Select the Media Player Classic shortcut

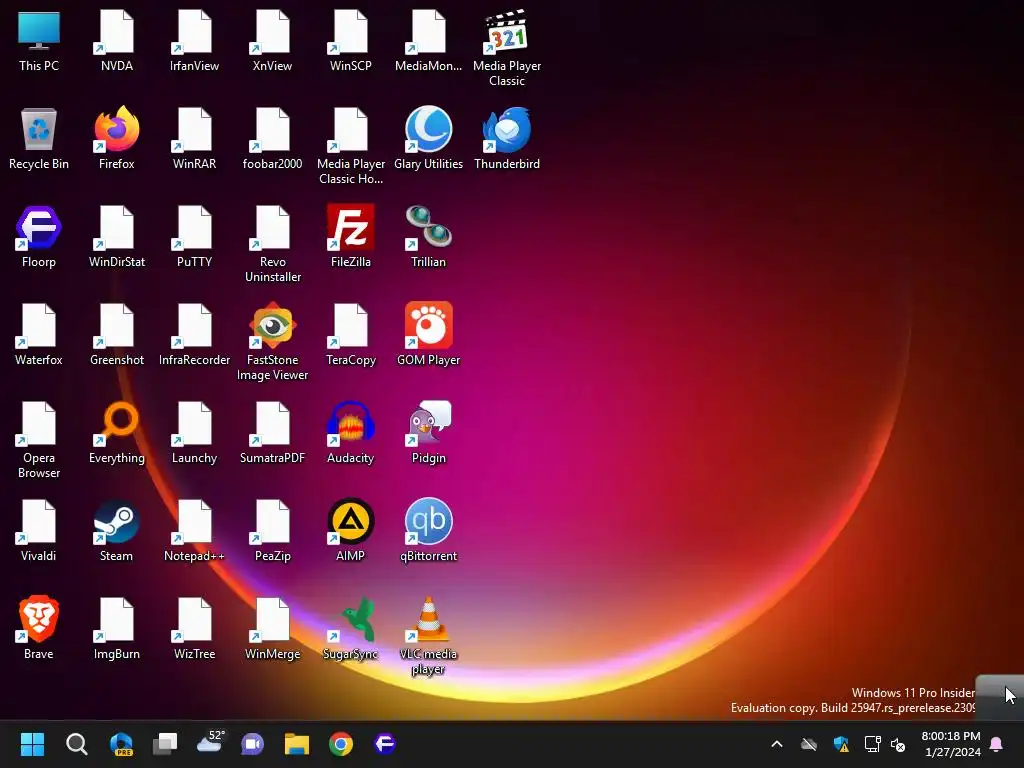[x=507, y=48]
